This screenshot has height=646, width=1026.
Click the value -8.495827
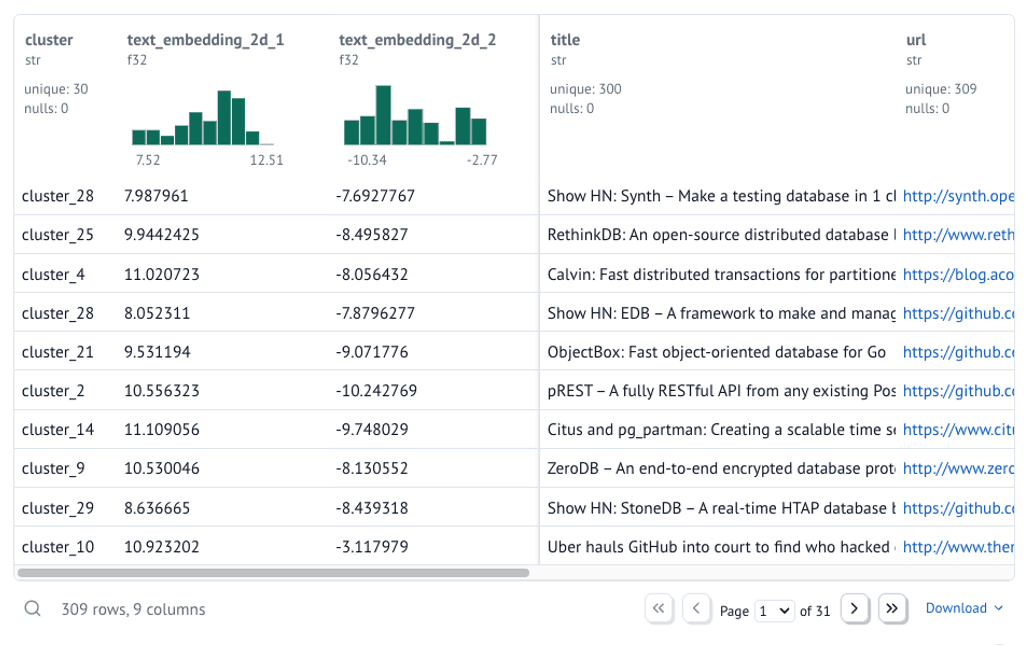(x=372, y=235)
